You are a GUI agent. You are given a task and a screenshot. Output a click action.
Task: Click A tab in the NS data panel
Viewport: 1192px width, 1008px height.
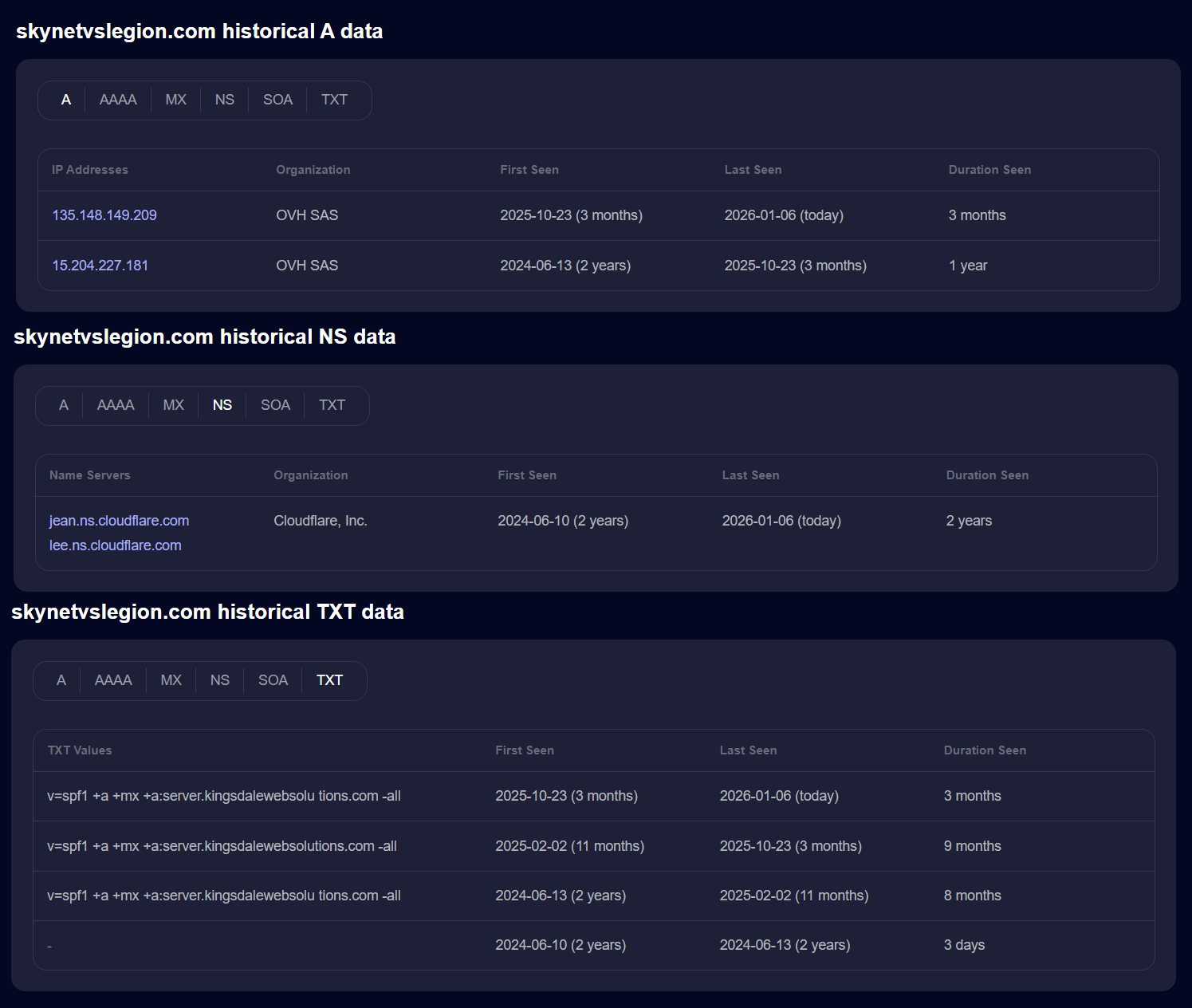pos(64,405)
